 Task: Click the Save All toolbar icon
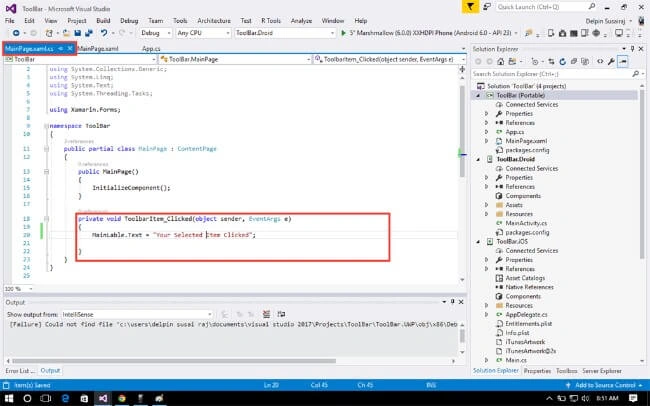point(88,33)
